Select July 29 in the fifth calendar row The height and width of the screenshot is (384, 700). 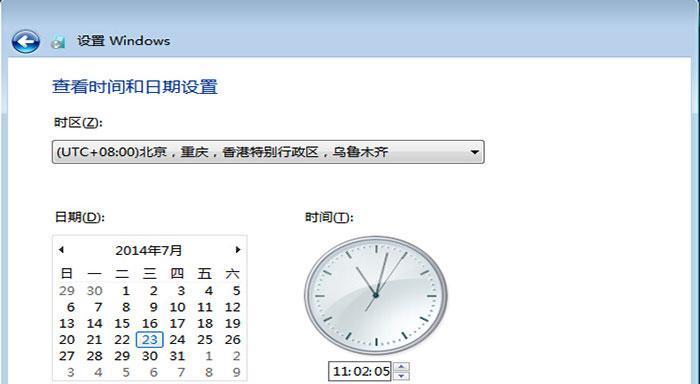click(x=122, y=356)
